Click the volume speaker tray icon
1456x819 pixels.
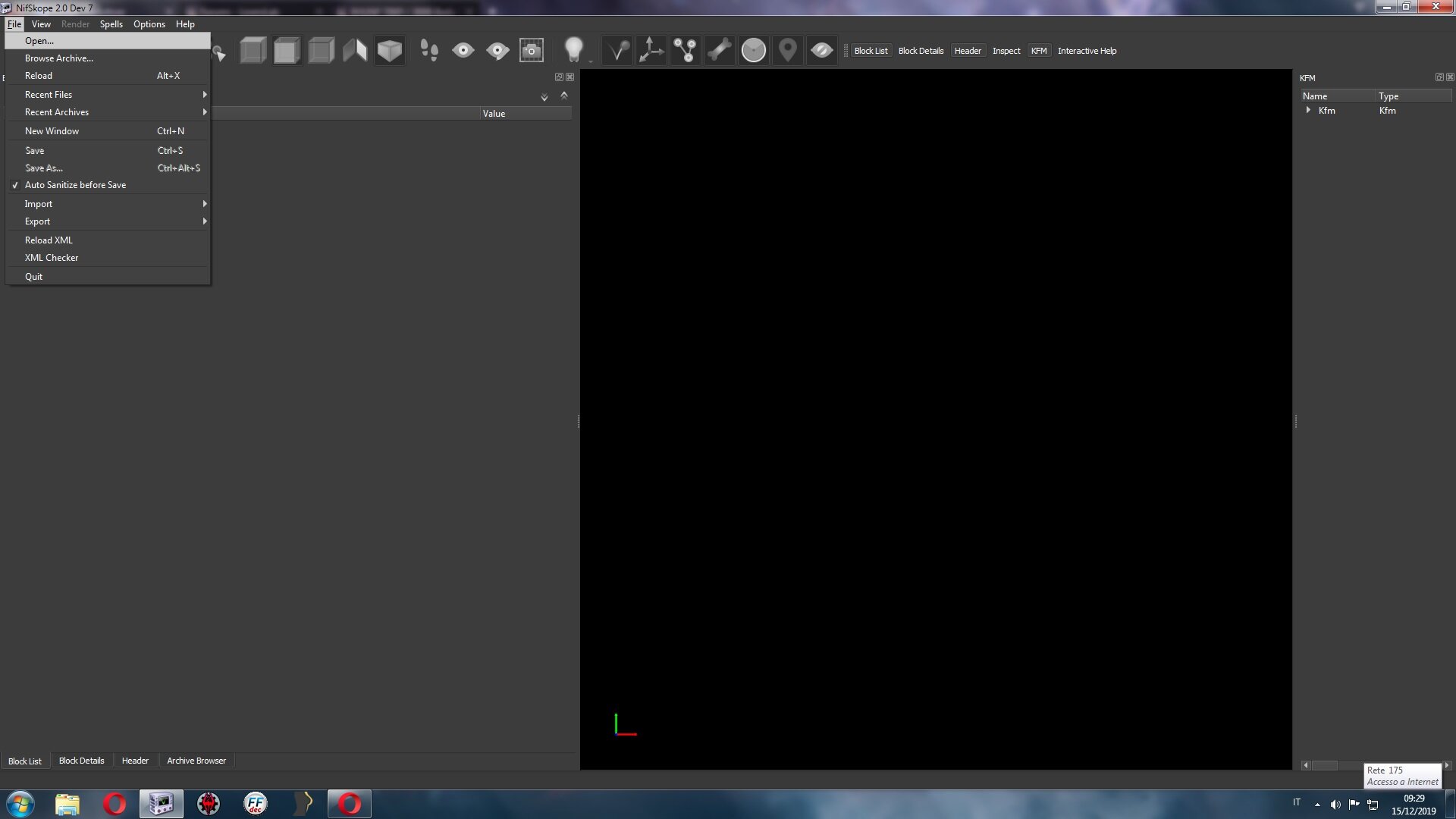coord(1335,805)
